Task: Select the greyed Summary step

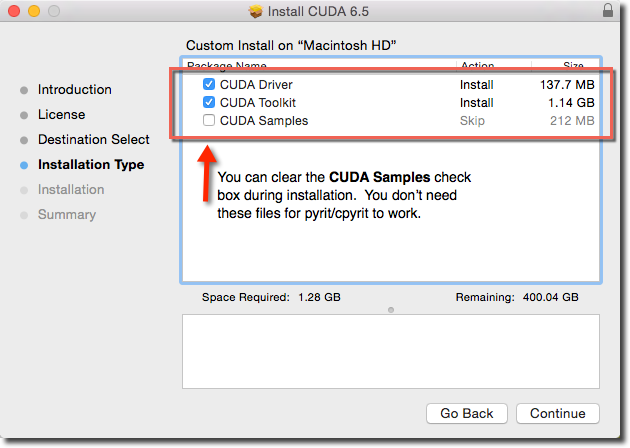Action: (67, 215)
